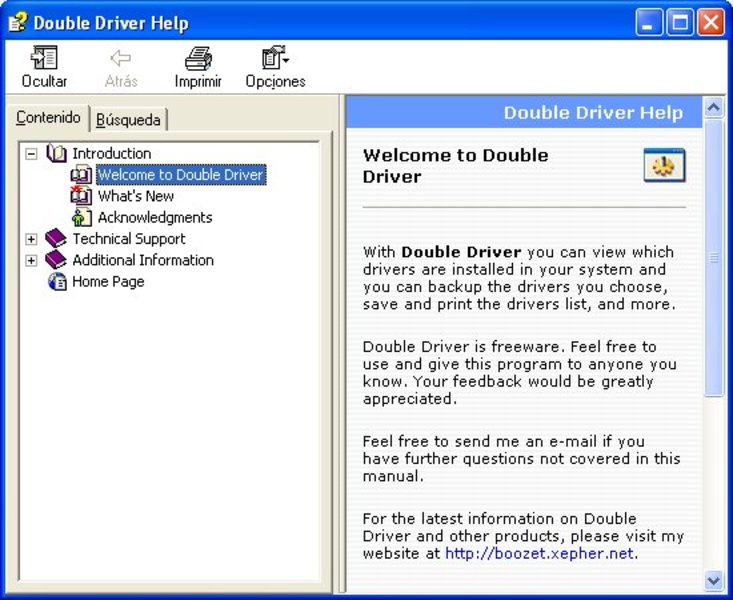
Task: Click the Acknowledgments page icon
Action: [82, 217]
